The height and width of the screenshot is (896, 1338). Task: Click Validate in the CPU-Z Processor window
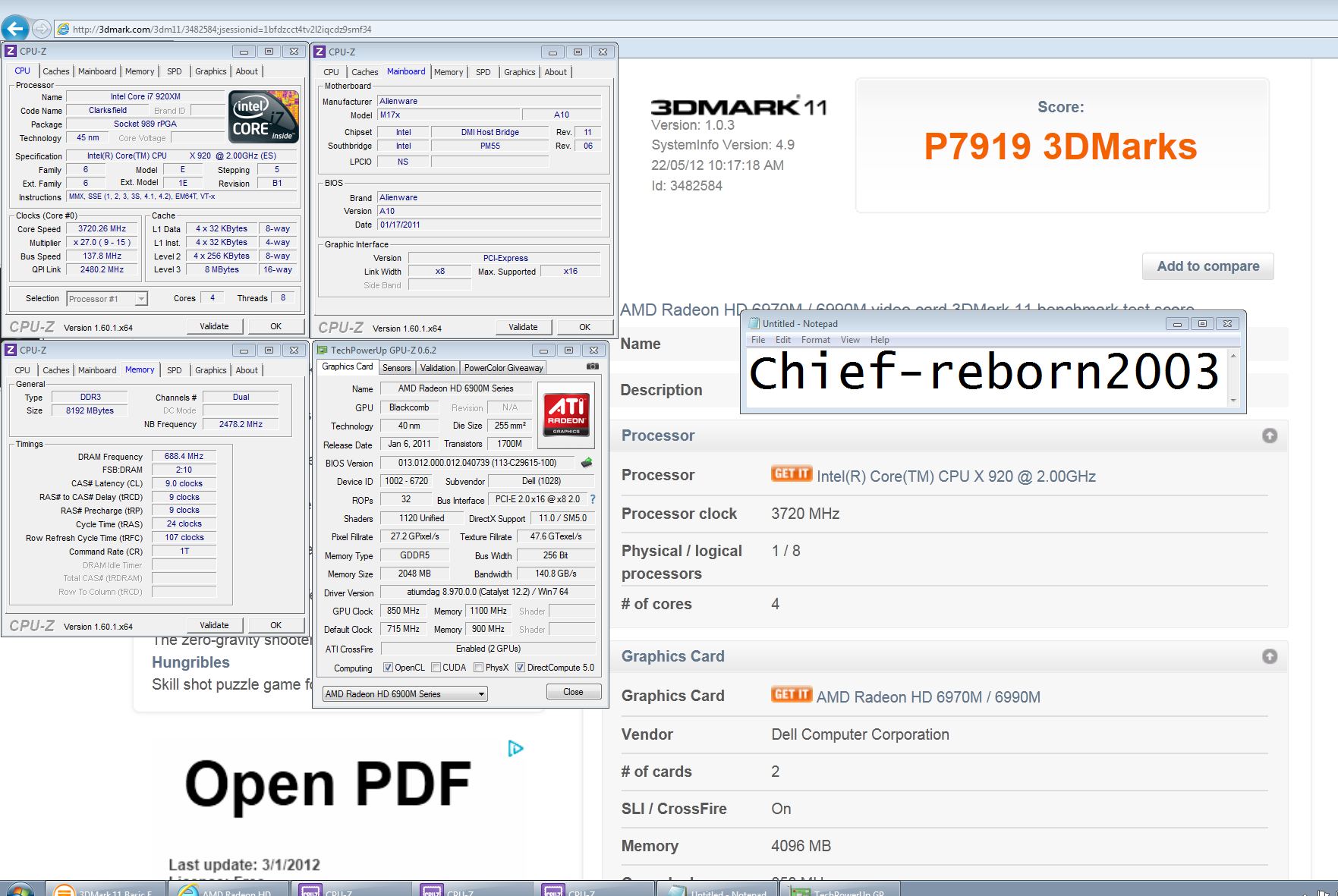pyautogui.click(x=214, y=326)
